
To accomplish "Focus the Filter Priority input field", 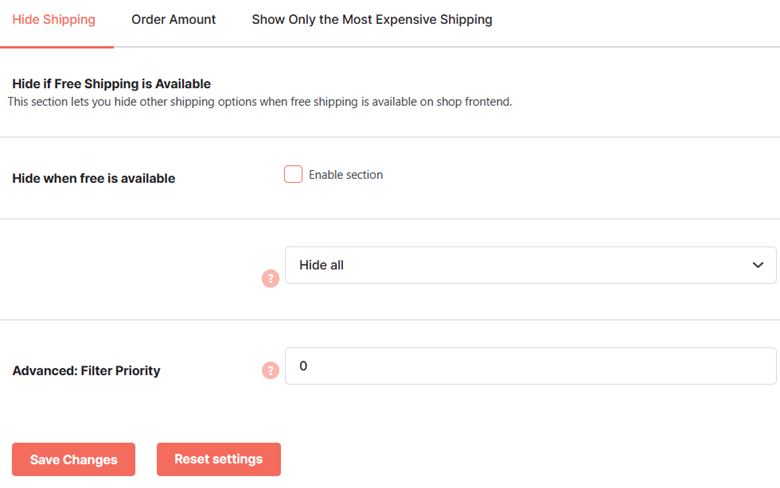I will click(530, 366).
